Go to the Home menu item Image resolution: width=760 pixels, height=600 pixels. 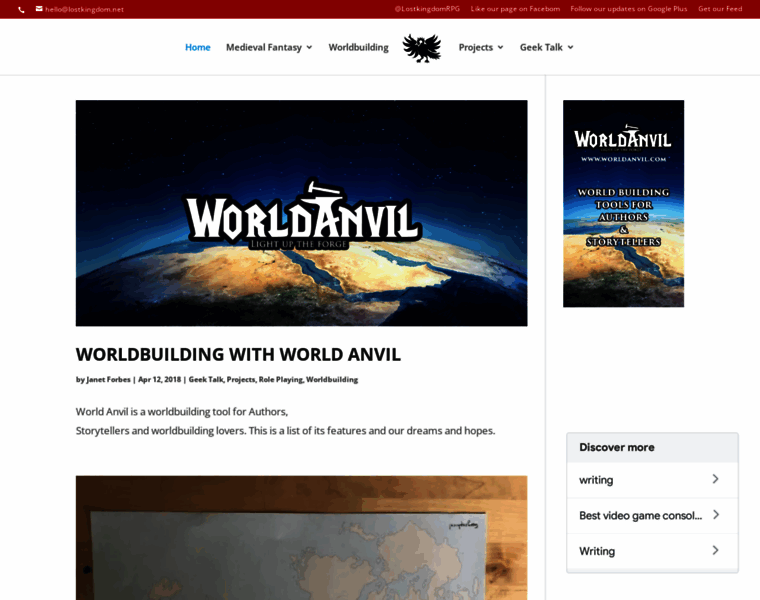click(197, 47)
